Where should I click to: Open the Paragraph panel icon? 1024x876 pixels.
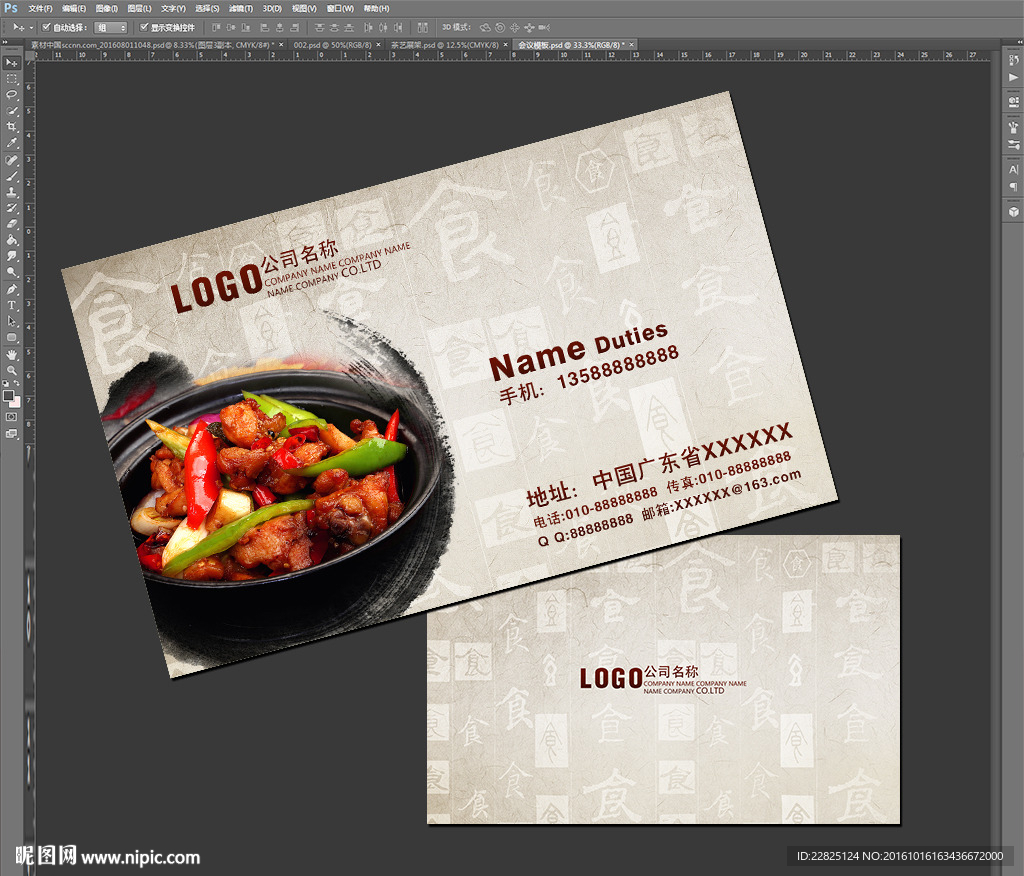coord(1014,186)
